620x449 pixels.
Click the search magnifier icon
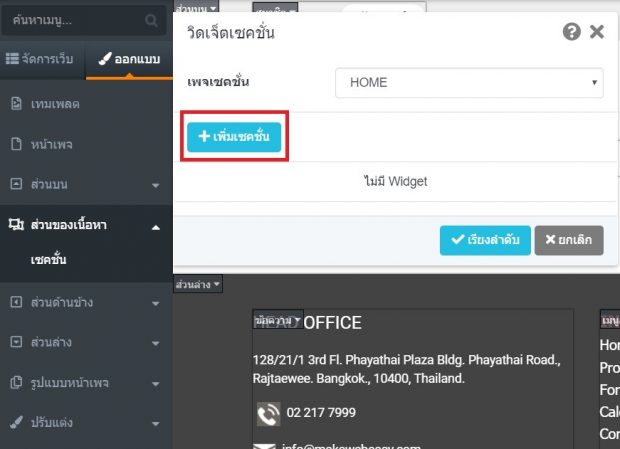151,20
